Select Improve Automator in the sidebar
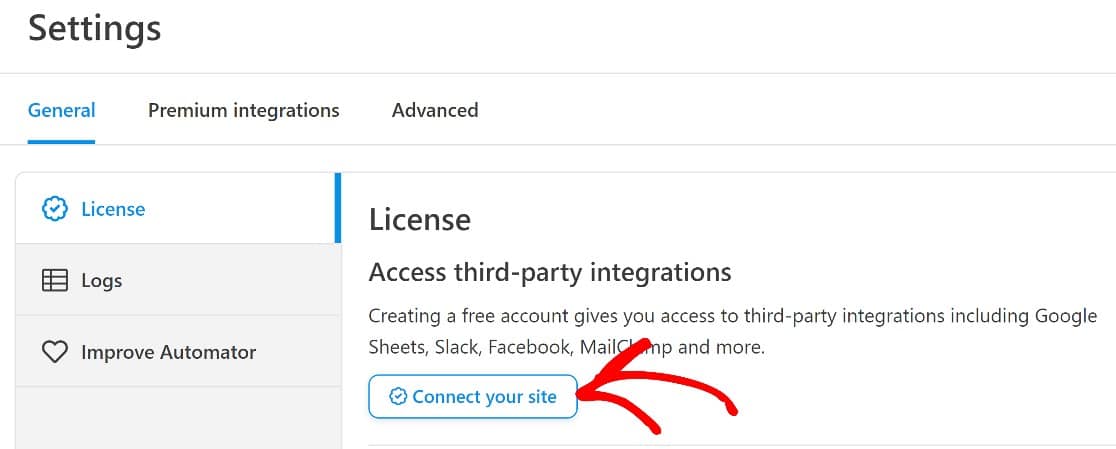The width and height of the screenshot is (1116, 449). pyautogui.click(x=168, y=352)
